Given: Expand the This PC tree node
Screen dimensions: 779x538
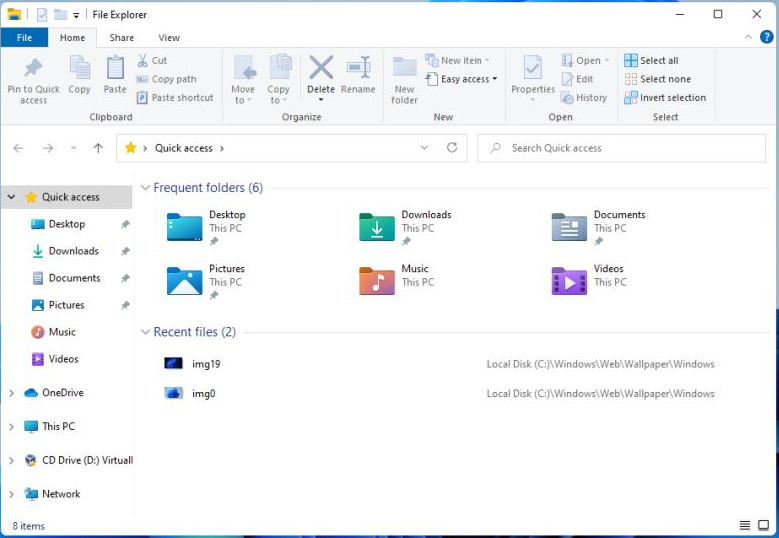Looking at the screenshot, I should pos(11,427).
